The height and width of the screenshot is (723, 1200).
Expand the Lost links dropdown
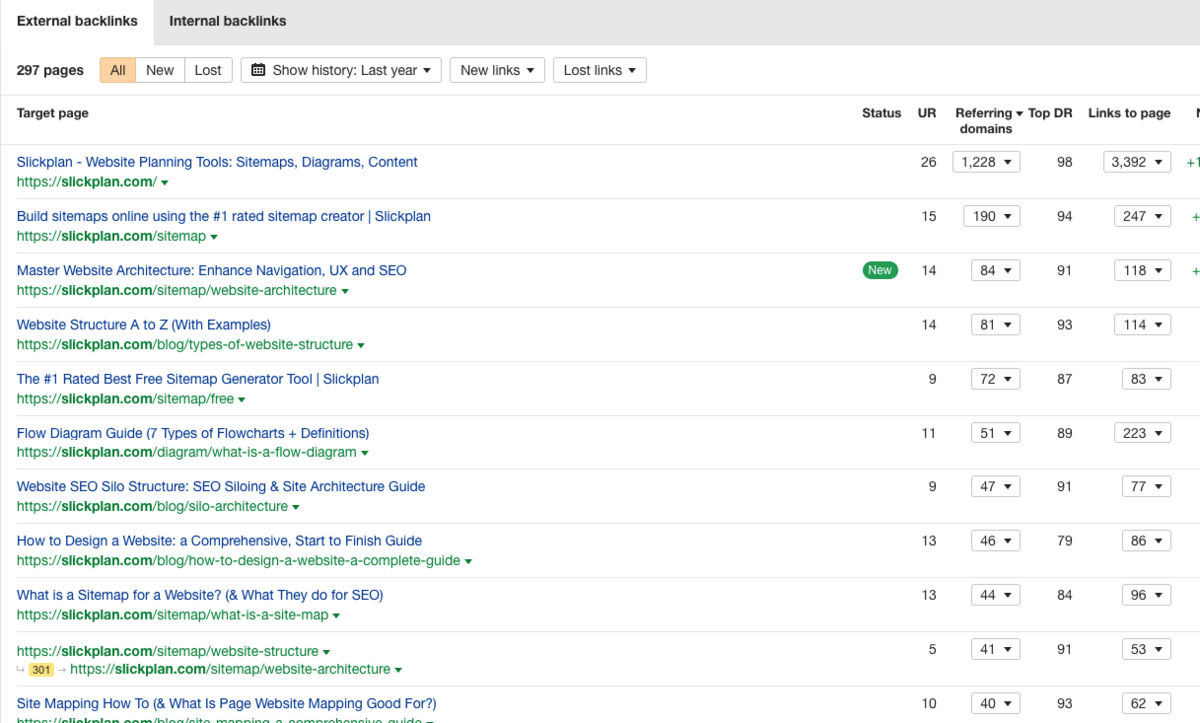click(599, 70)
